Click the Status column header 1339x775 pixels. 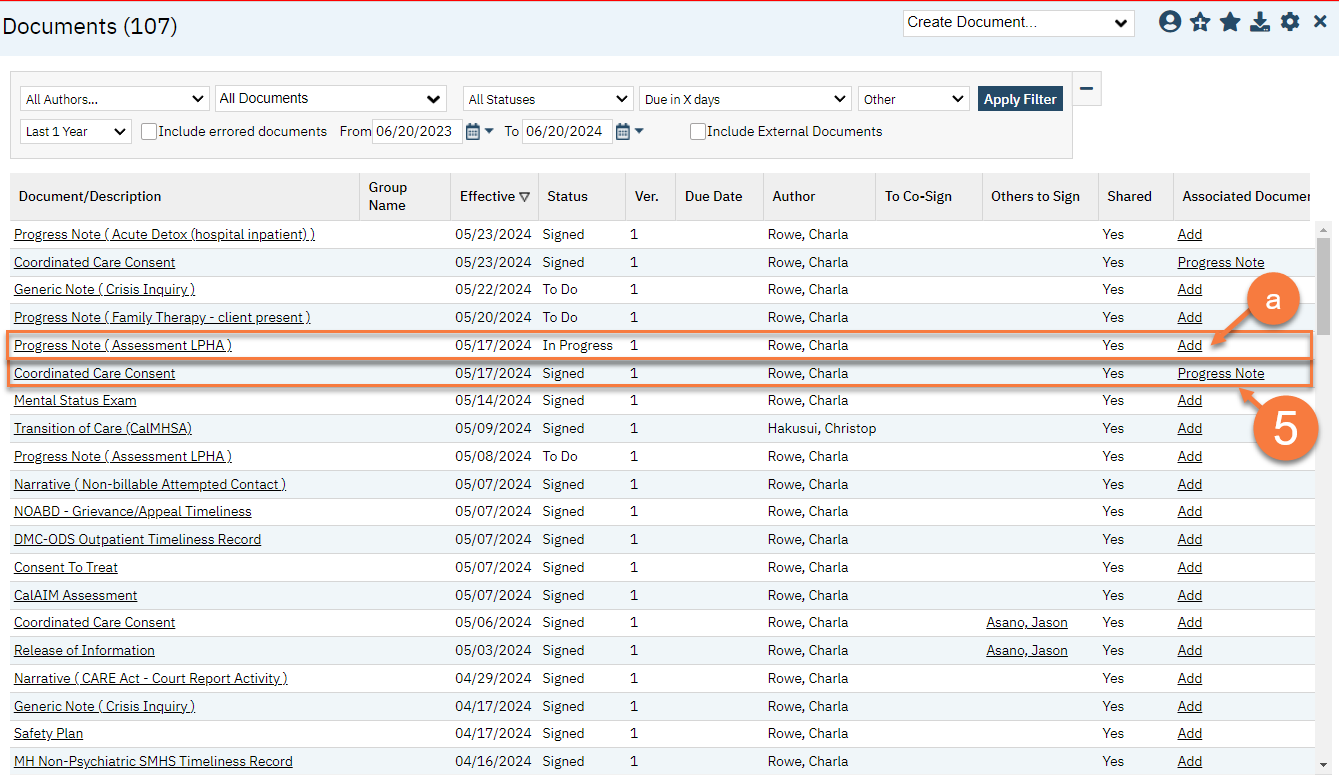[567, 196]
